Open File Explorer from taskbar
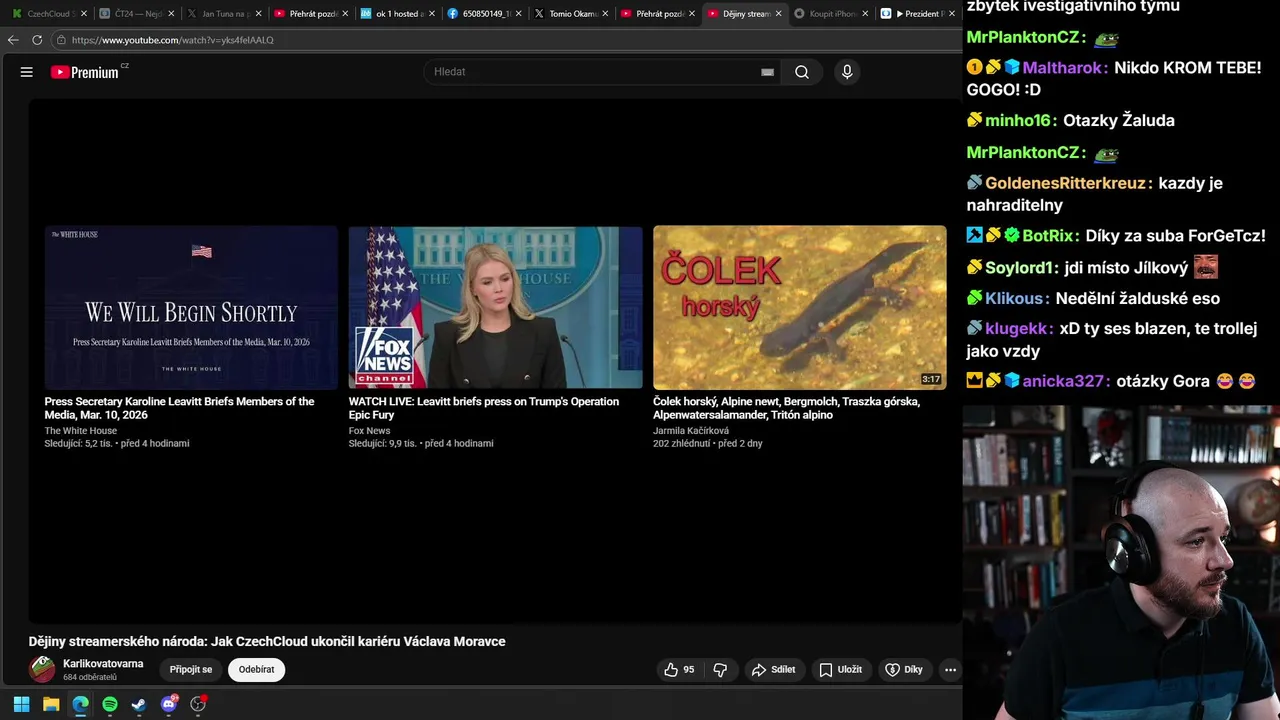1280x720 pixels. (51, 704)
